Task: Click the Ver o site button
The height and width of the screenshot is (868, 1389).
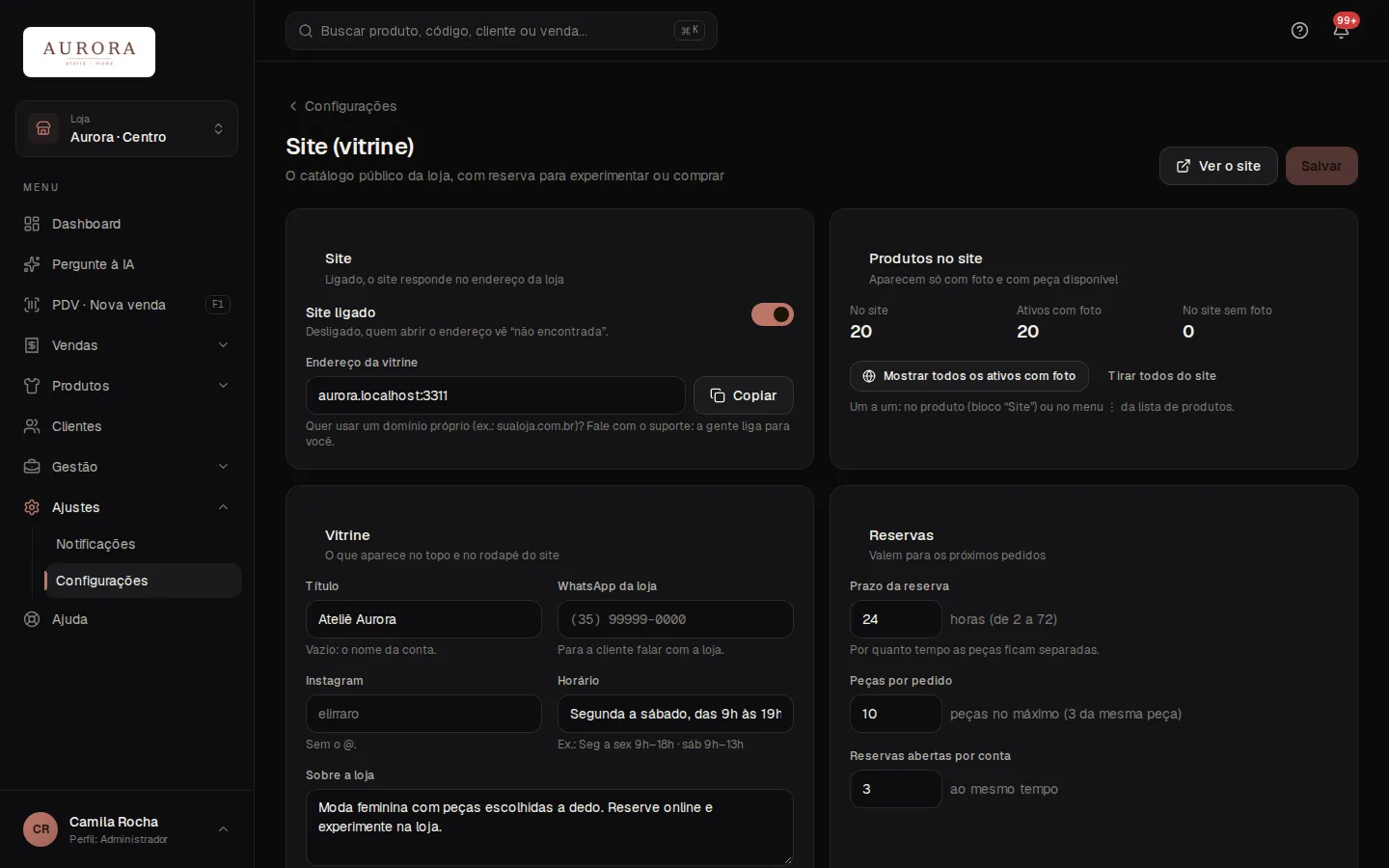Action: click(x=1218, y=166)
